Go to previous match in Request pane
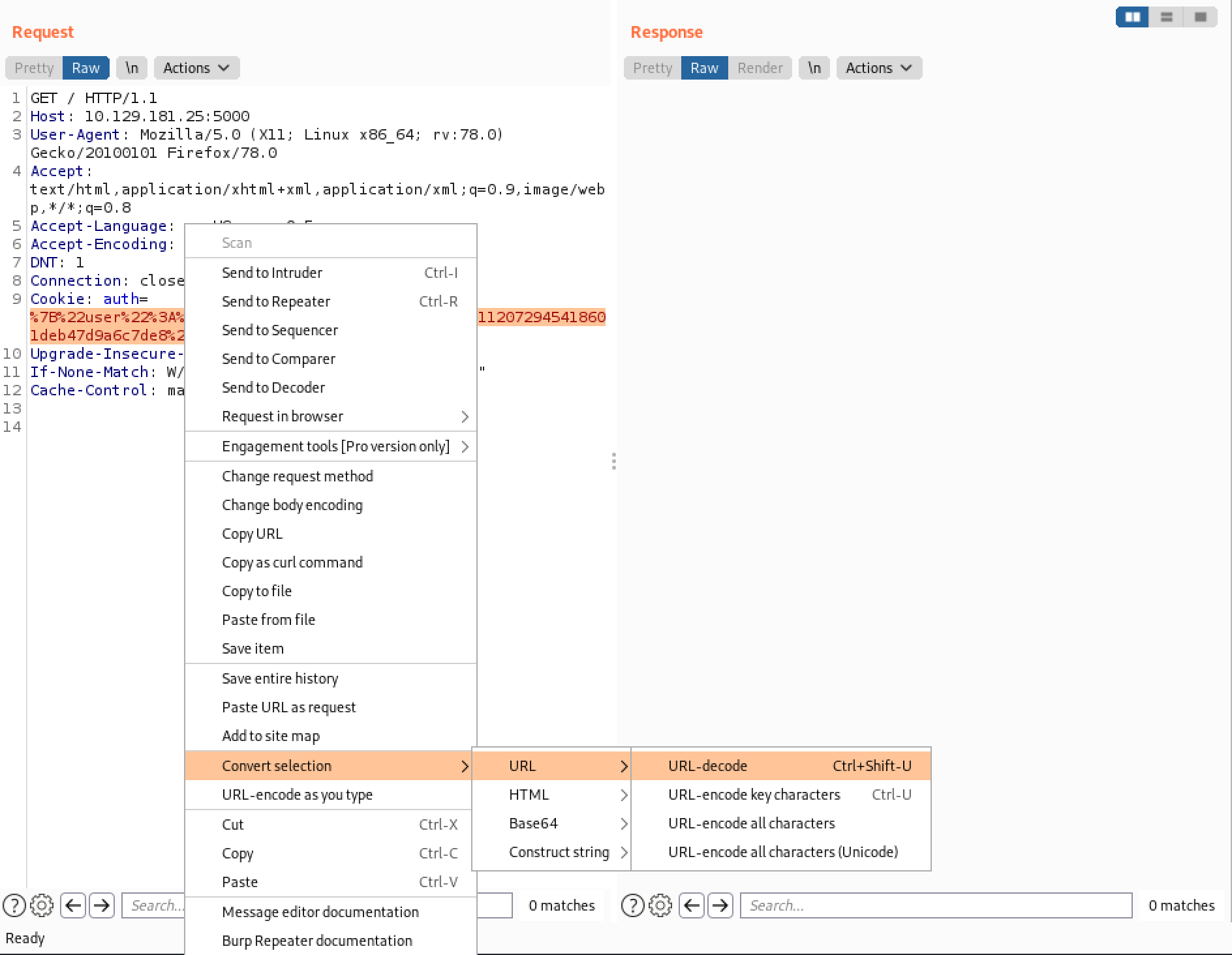Image resolution: width=1232 pixels, height=955 pixels. [73, 905]
